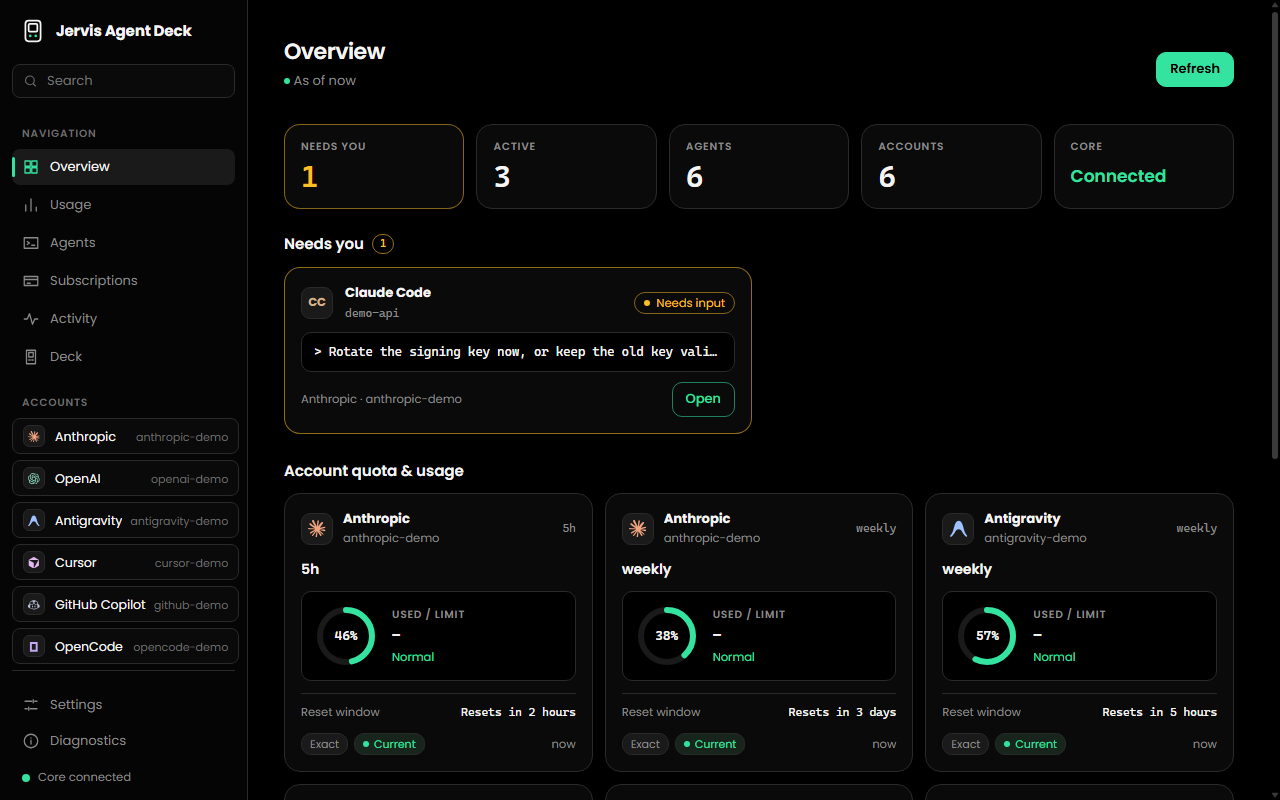Click the Accounts count summary card
This screenshot has height=800, width=1280.
[951, 167]
